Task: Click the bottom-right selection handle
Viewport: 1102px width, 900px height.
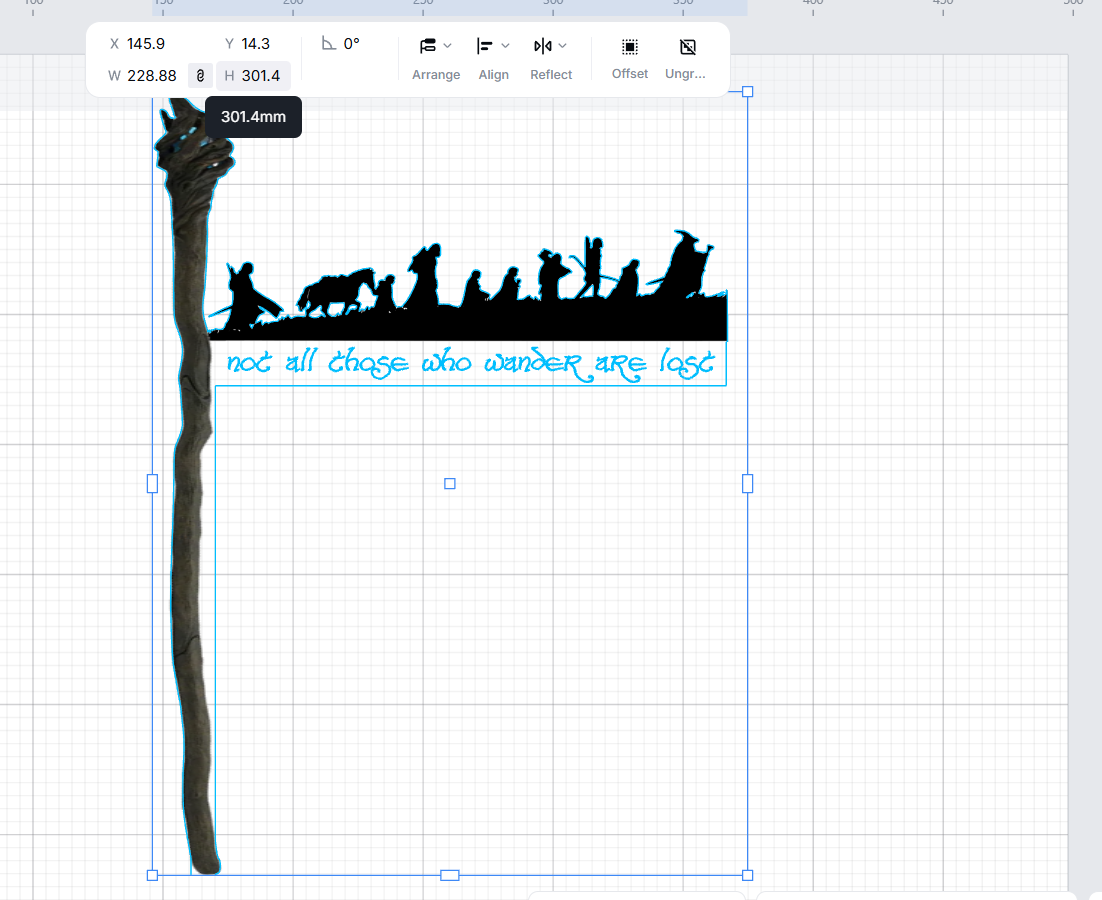Action: [748, 875]
